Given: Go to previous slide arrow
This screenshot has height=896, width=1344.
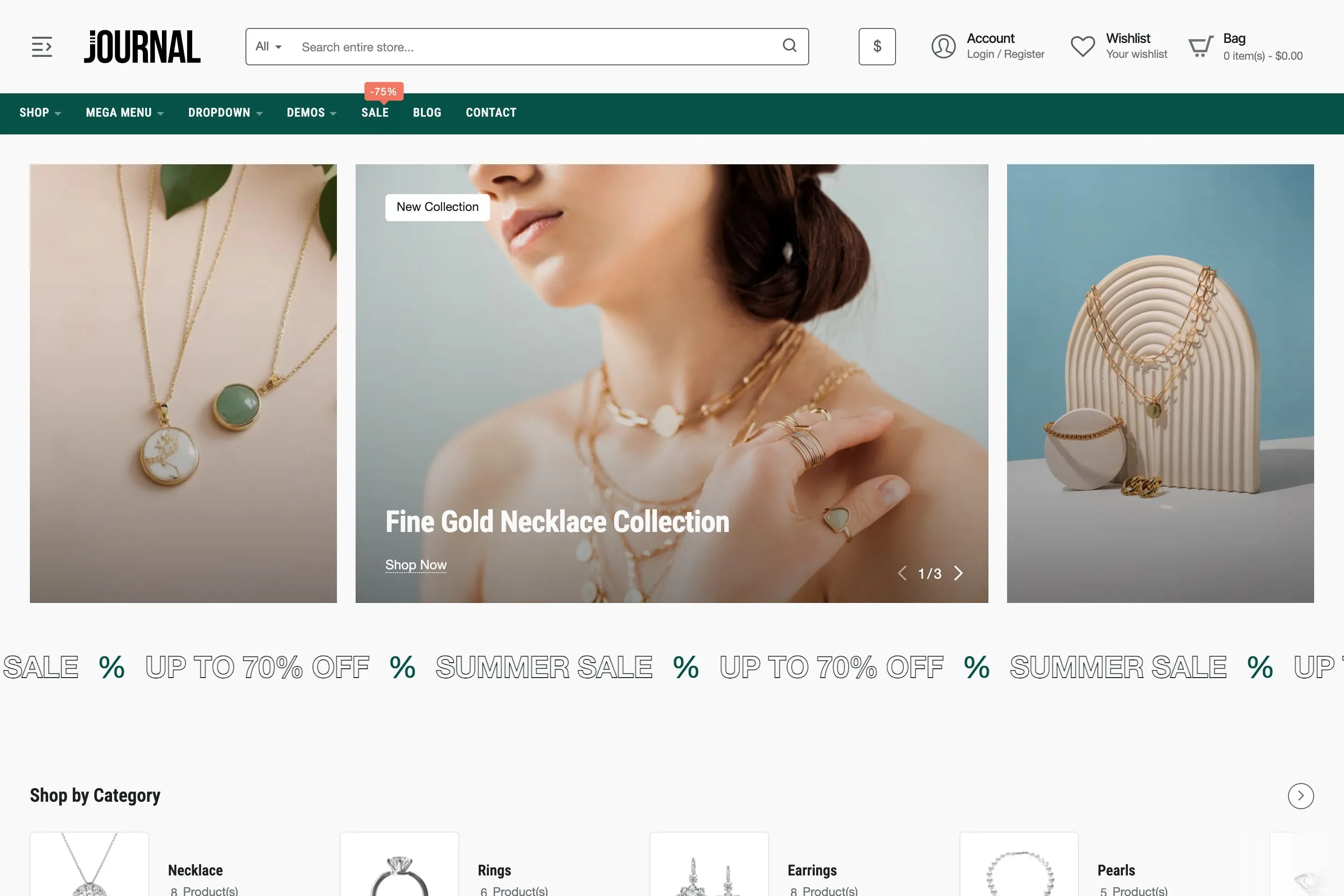Looking at the screenshot, I should [x=902, y=573].
